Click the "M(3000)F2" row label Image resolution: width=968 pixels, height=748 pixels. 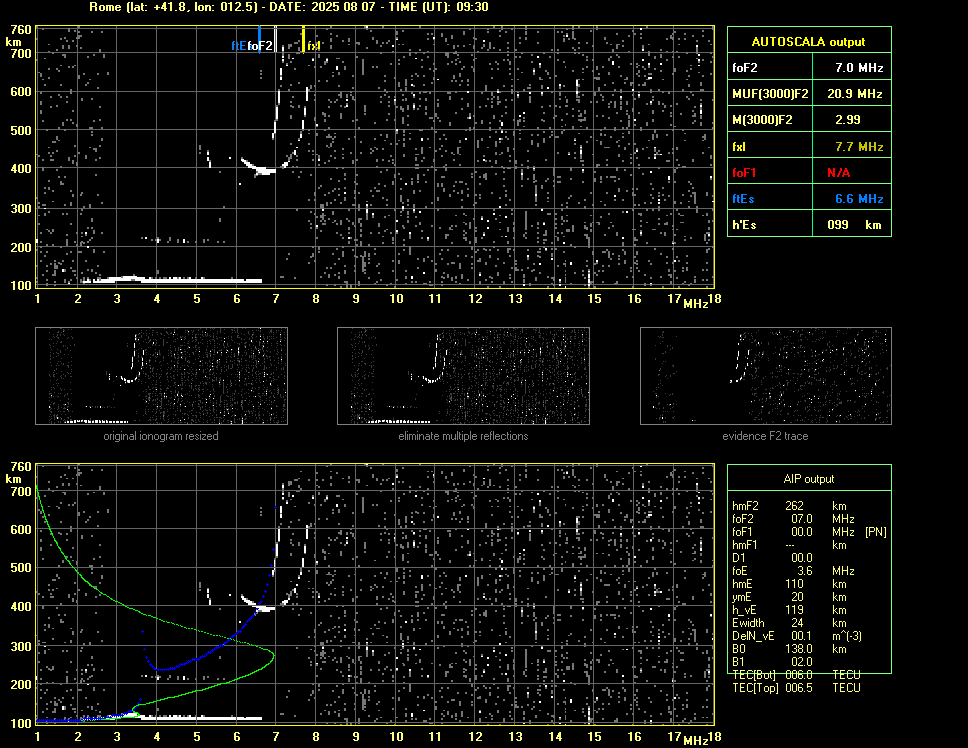[x=762, y=120]
